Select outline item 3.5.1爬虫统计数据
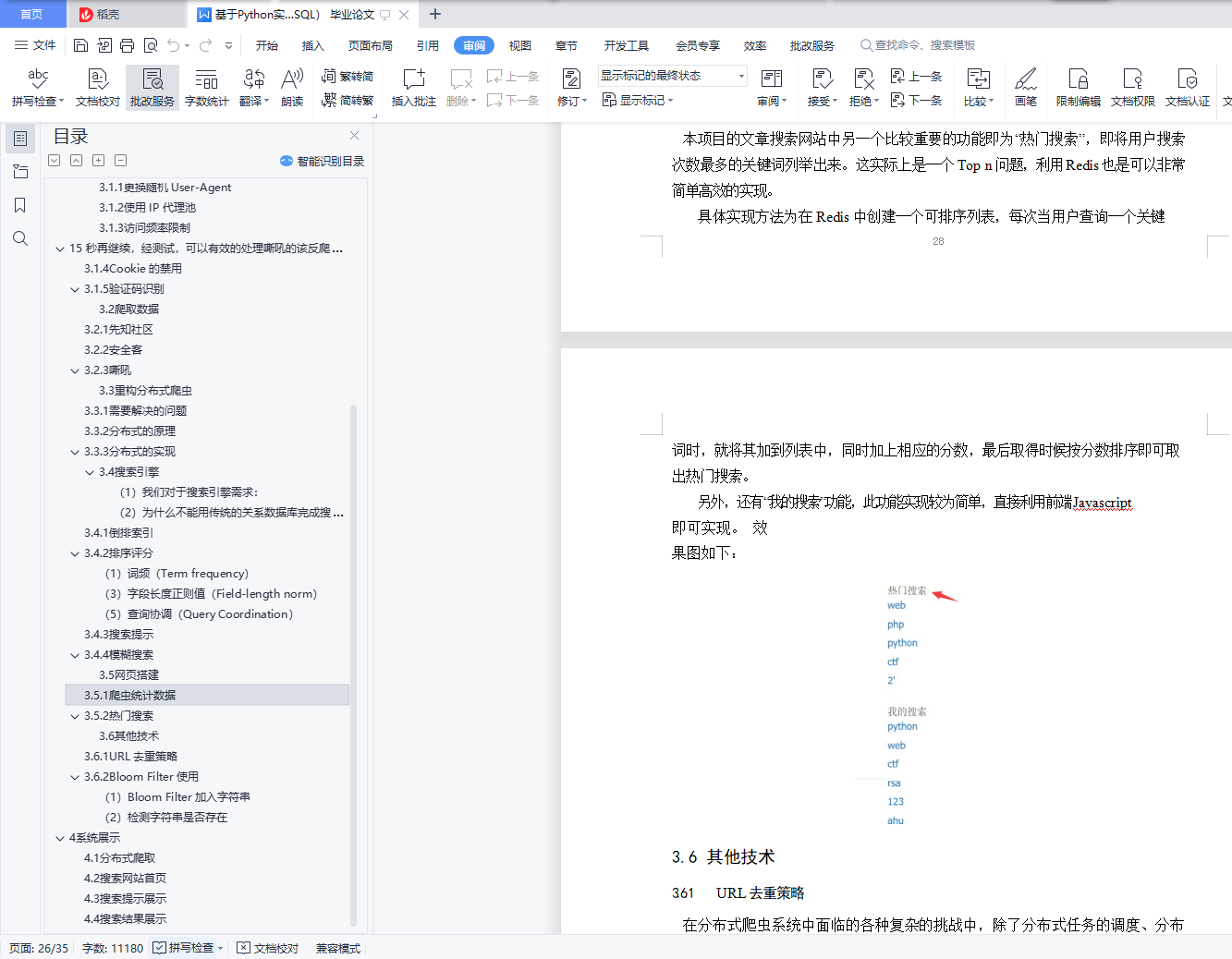 pos(207,696)
